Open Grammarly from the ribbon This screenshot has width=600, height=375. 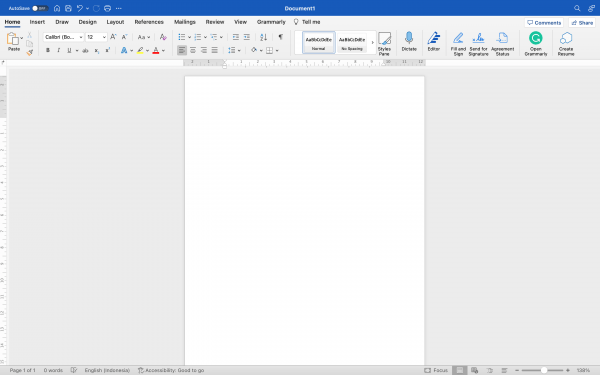[x=536, y=44]
